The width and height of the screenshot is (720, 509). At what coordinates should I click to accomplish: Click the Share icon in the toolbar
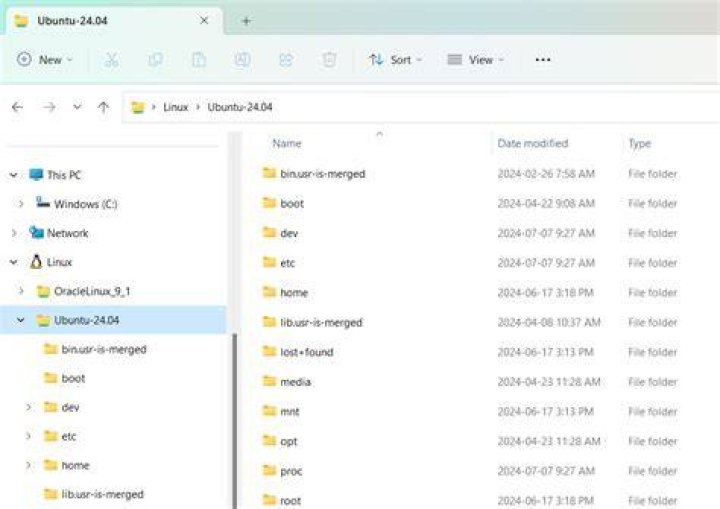[x=286, y=60]
